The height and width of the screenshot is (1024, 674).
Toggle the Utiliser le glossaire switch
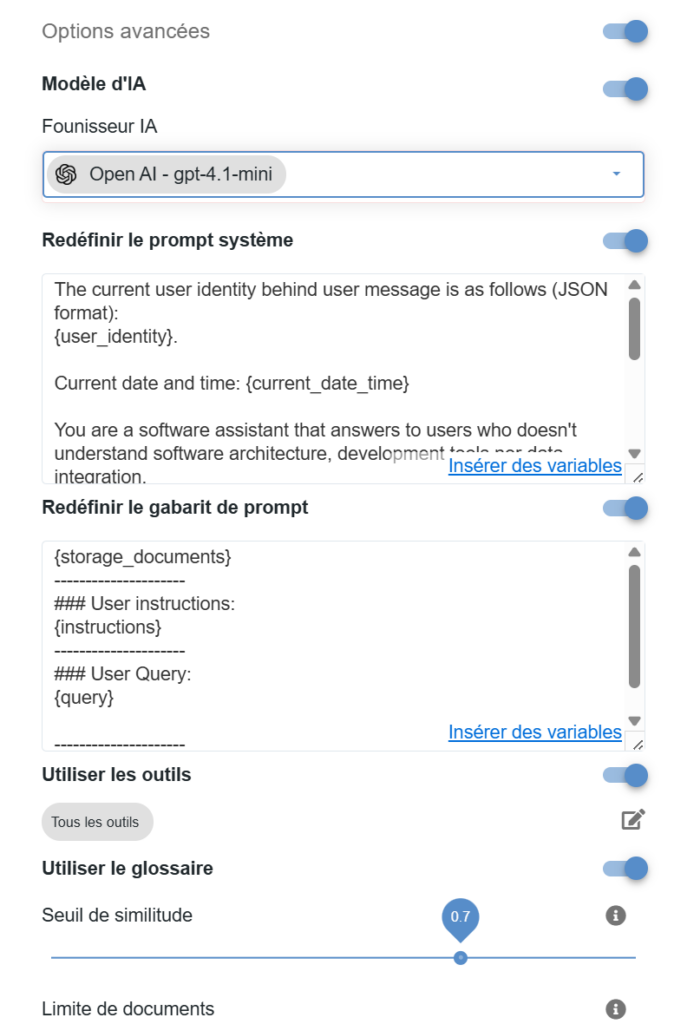click(x=626, y=868)
